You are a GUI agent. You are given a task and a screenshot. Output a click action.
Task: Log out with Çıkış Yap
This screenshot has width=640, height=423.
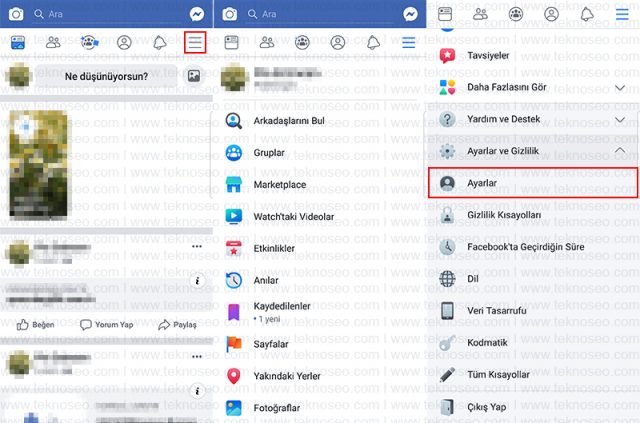pyautogui.click(x=533, y=407)
